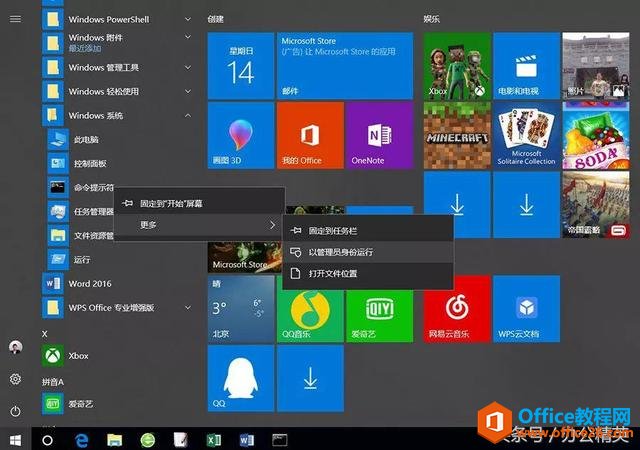Open the green browser taskbar icon
The width and height of the screenshot is (640, 450).
pyautogui.click(x=148, y=440)
